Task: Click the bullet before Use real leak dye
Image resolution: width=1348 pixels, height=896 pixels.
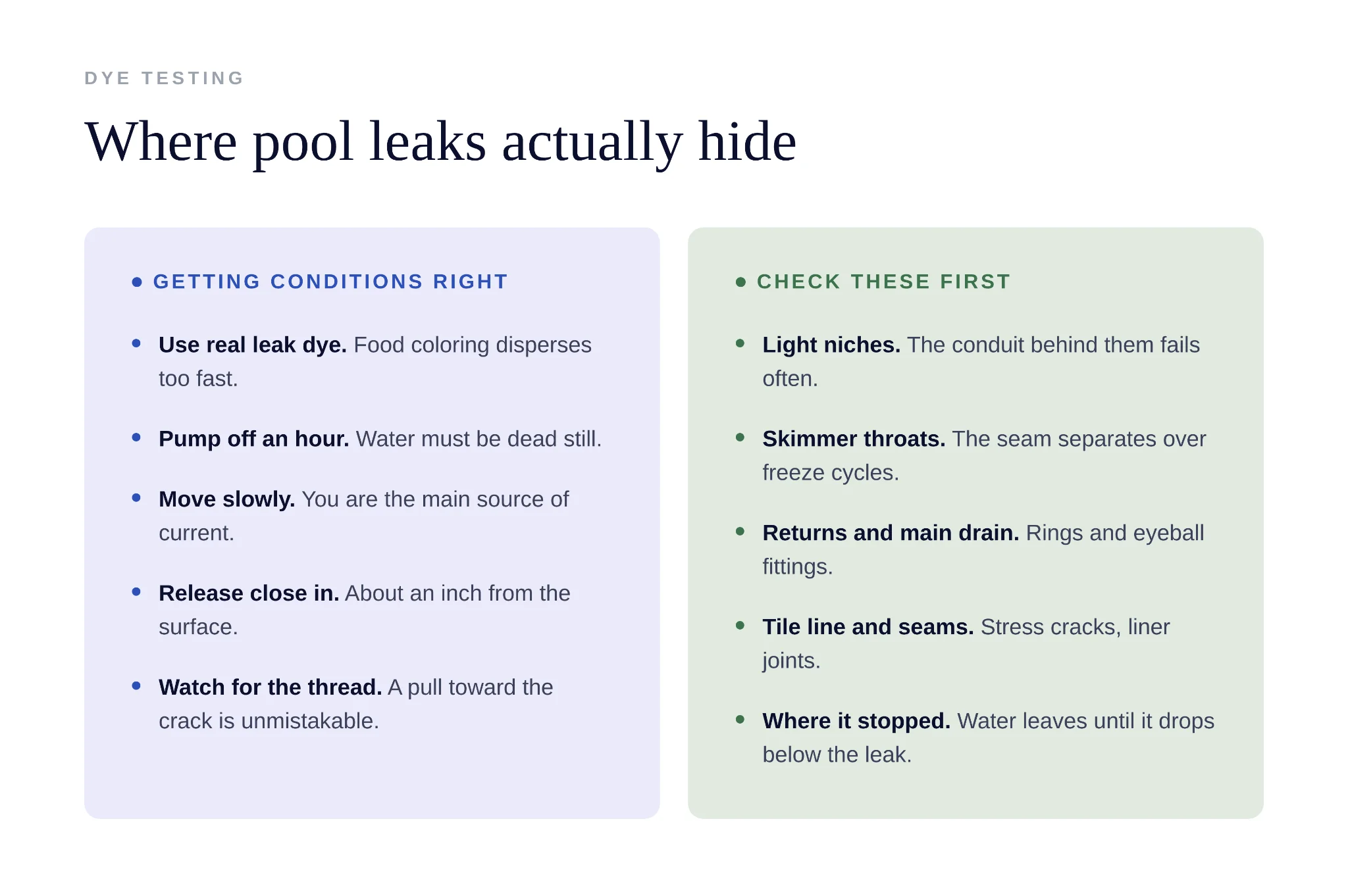Action: coord(136,343)
